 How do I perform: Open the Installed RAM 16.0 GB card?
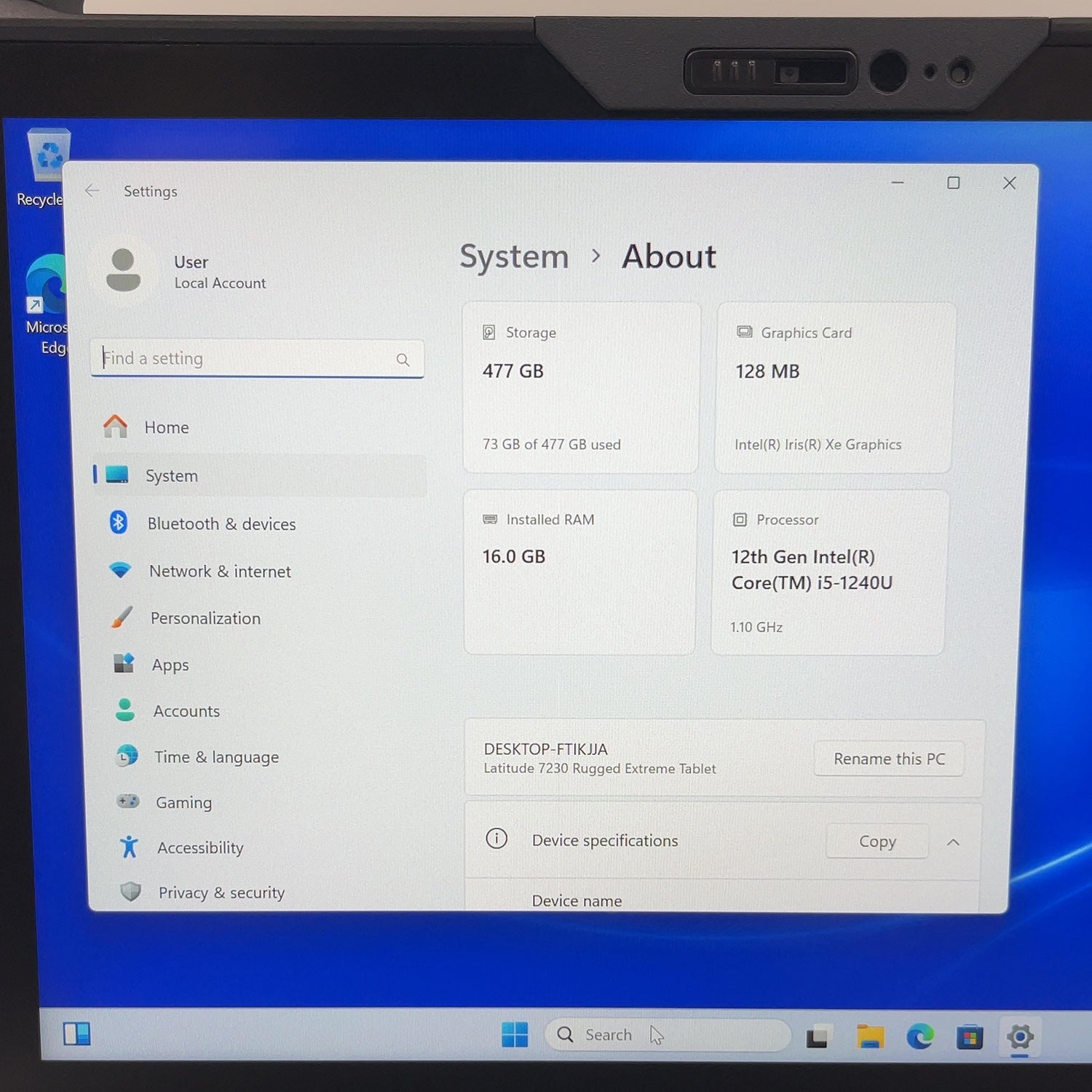click(580, 572)
